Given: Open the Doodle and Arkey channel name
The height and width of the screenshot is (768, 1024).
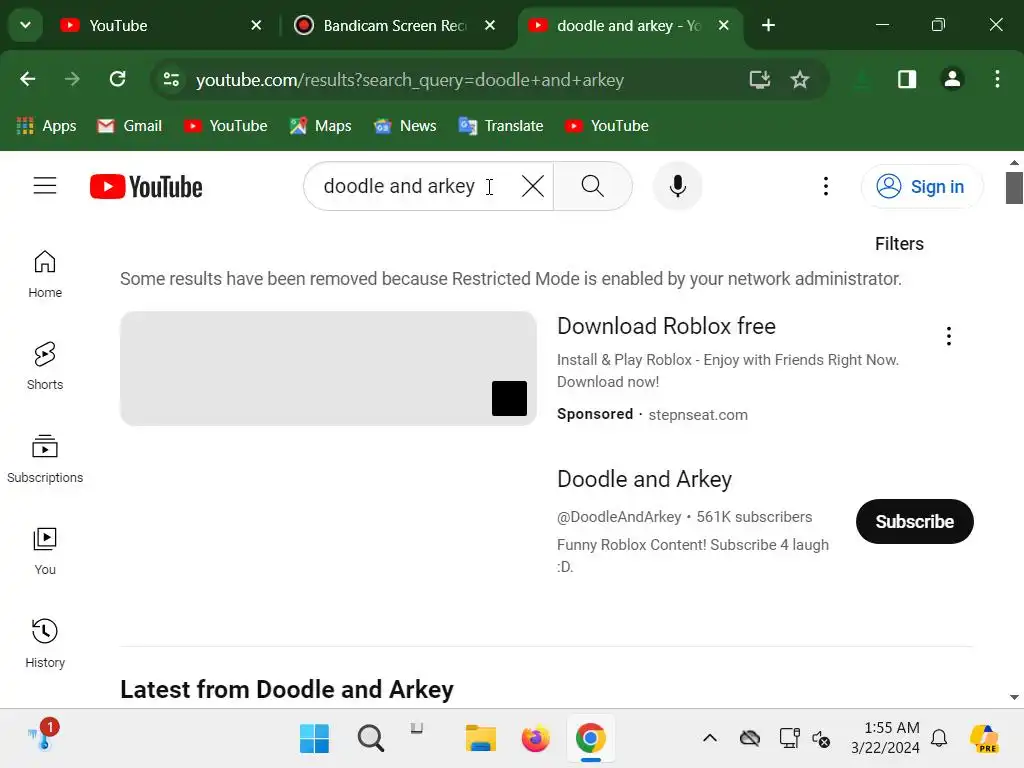Looking at the screenshot, I should (x=644, y=479).
